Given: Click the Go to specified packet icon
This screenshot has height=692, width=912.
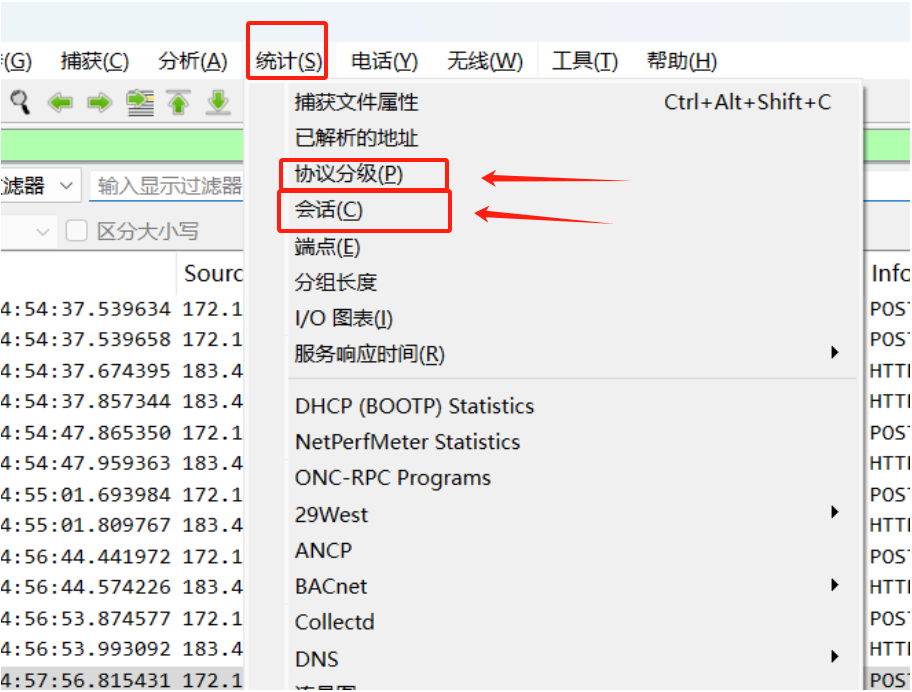Looking at the screenshot, I should (x=140, y=103).
